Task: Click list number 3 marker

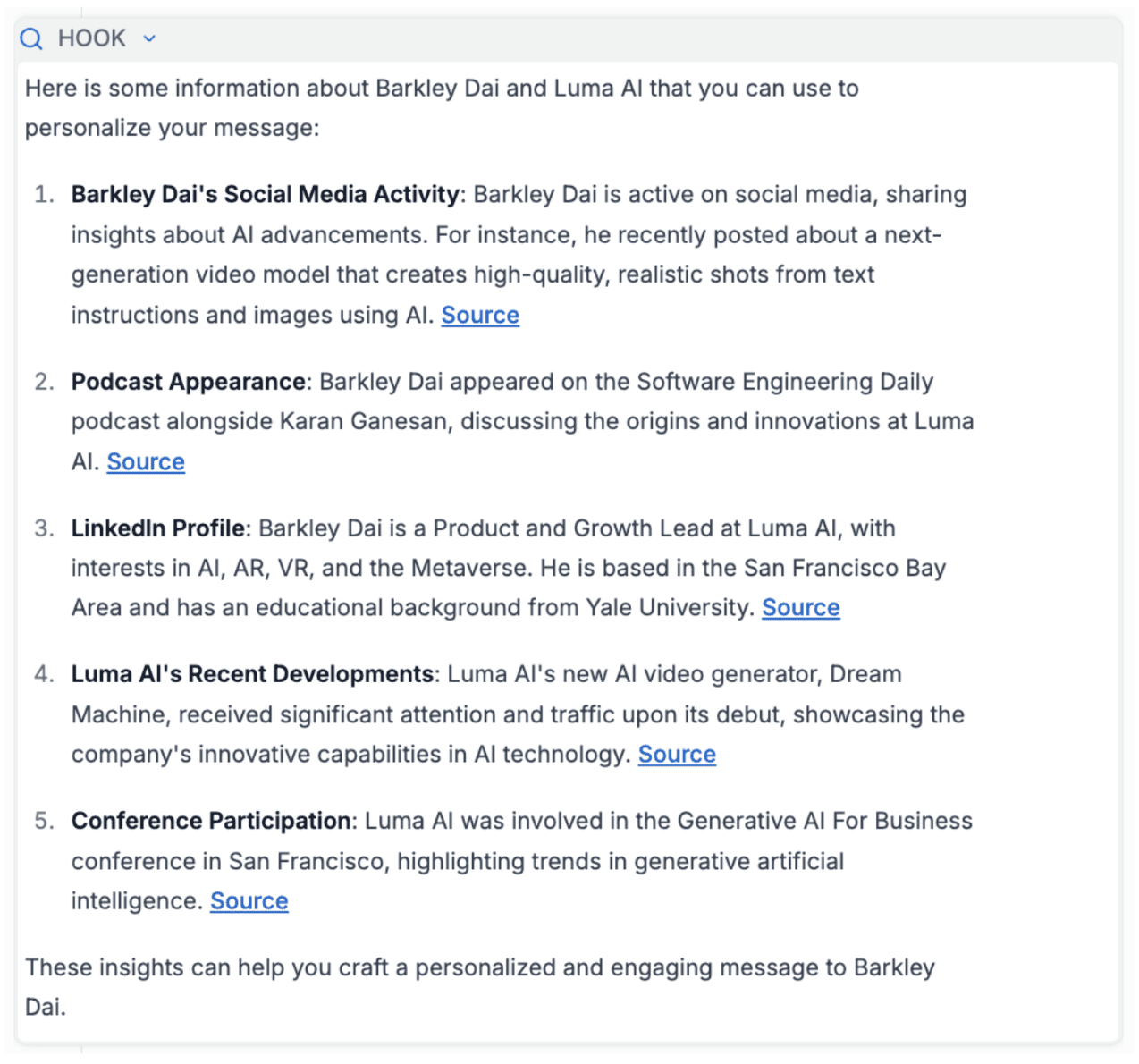Action: 44,528
